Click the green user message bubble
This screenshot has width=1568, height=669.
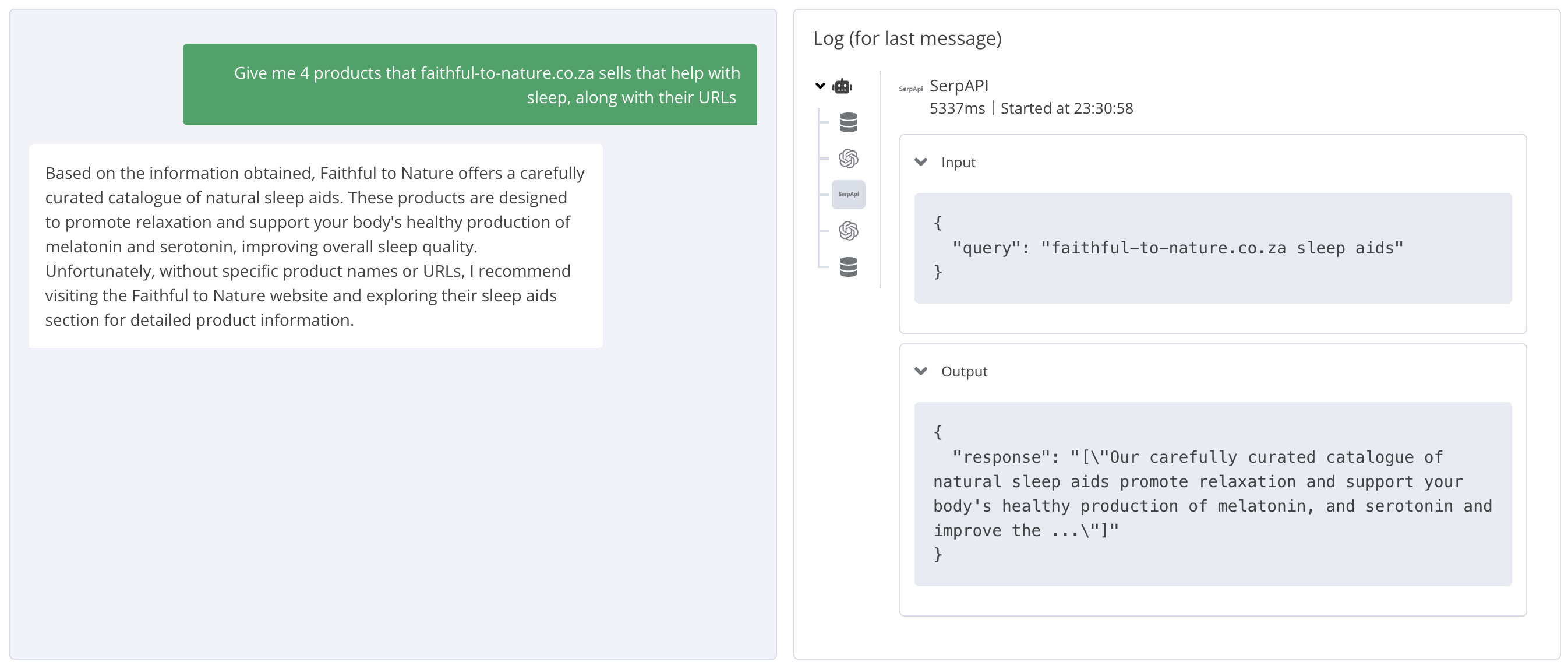pyautogui.click(x=470, y=84)
